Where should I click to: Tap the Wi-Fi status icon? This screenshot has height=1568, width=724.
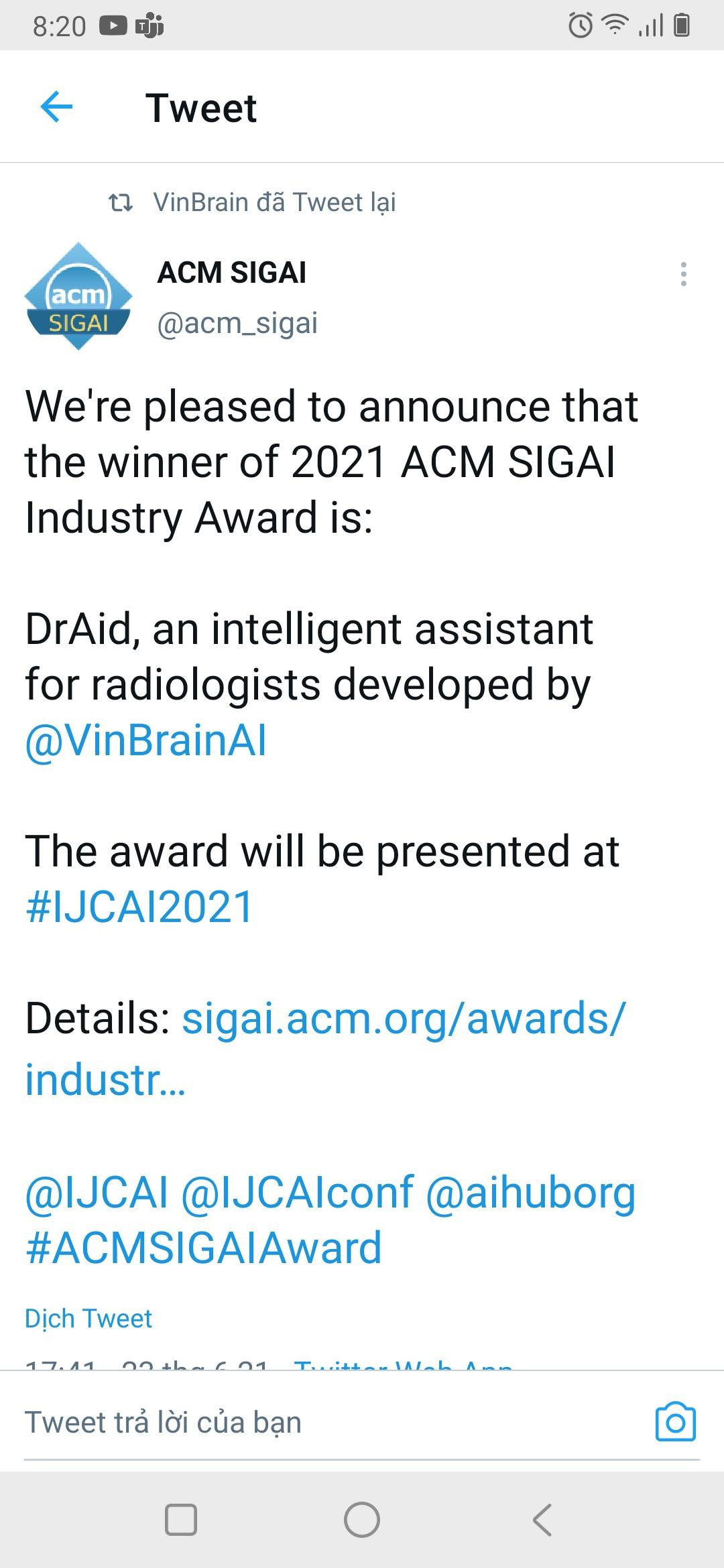point(614,25)
